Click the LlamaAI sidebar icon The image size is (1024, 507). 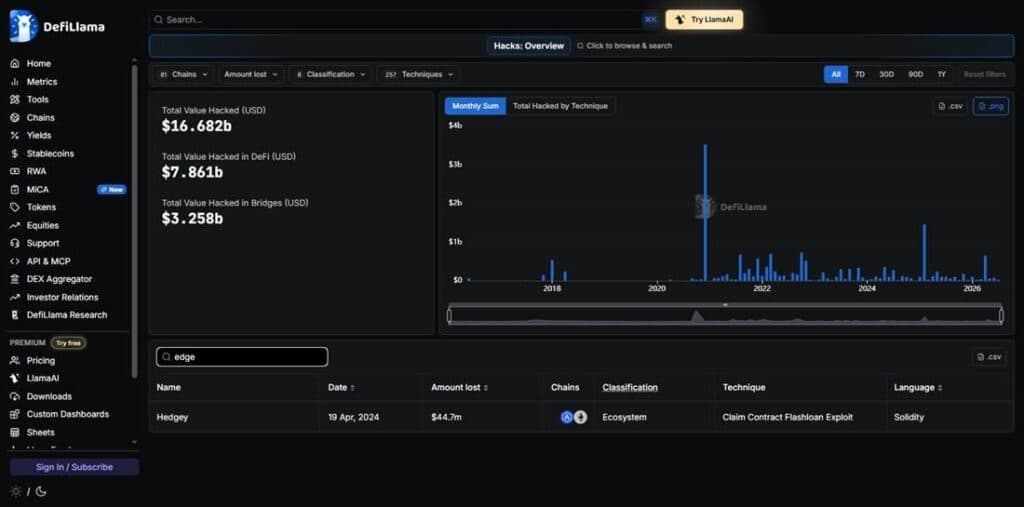[14, 378]
